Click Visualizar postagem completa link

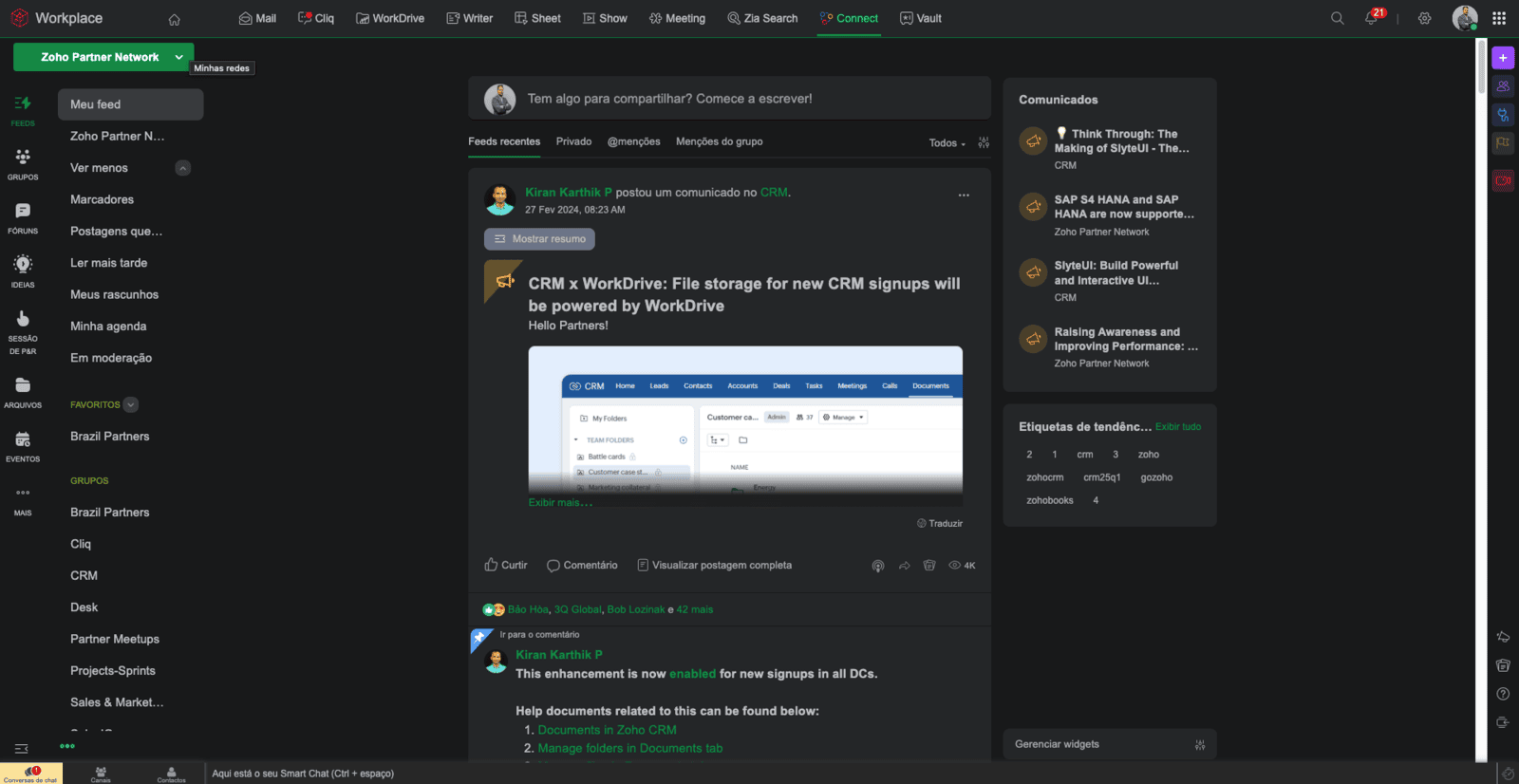[721, 565]
